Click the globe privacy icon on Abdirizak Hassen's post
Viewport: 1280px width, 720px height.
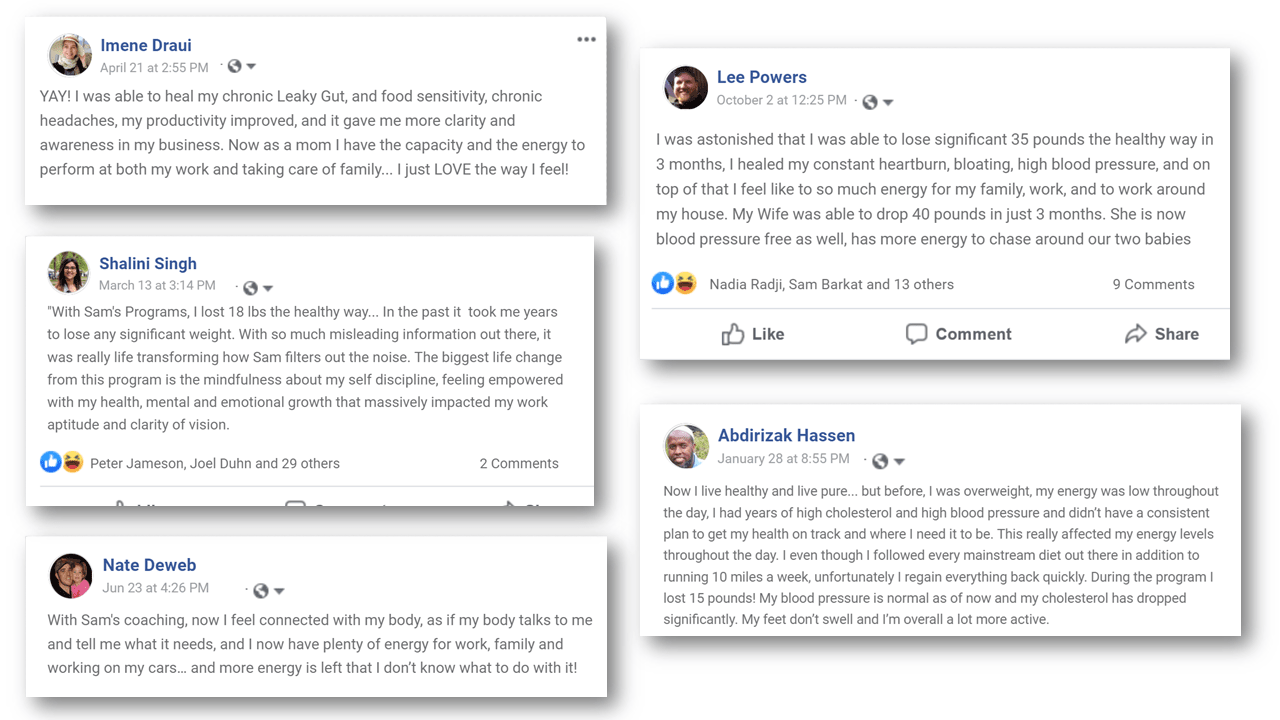(880, 461)
